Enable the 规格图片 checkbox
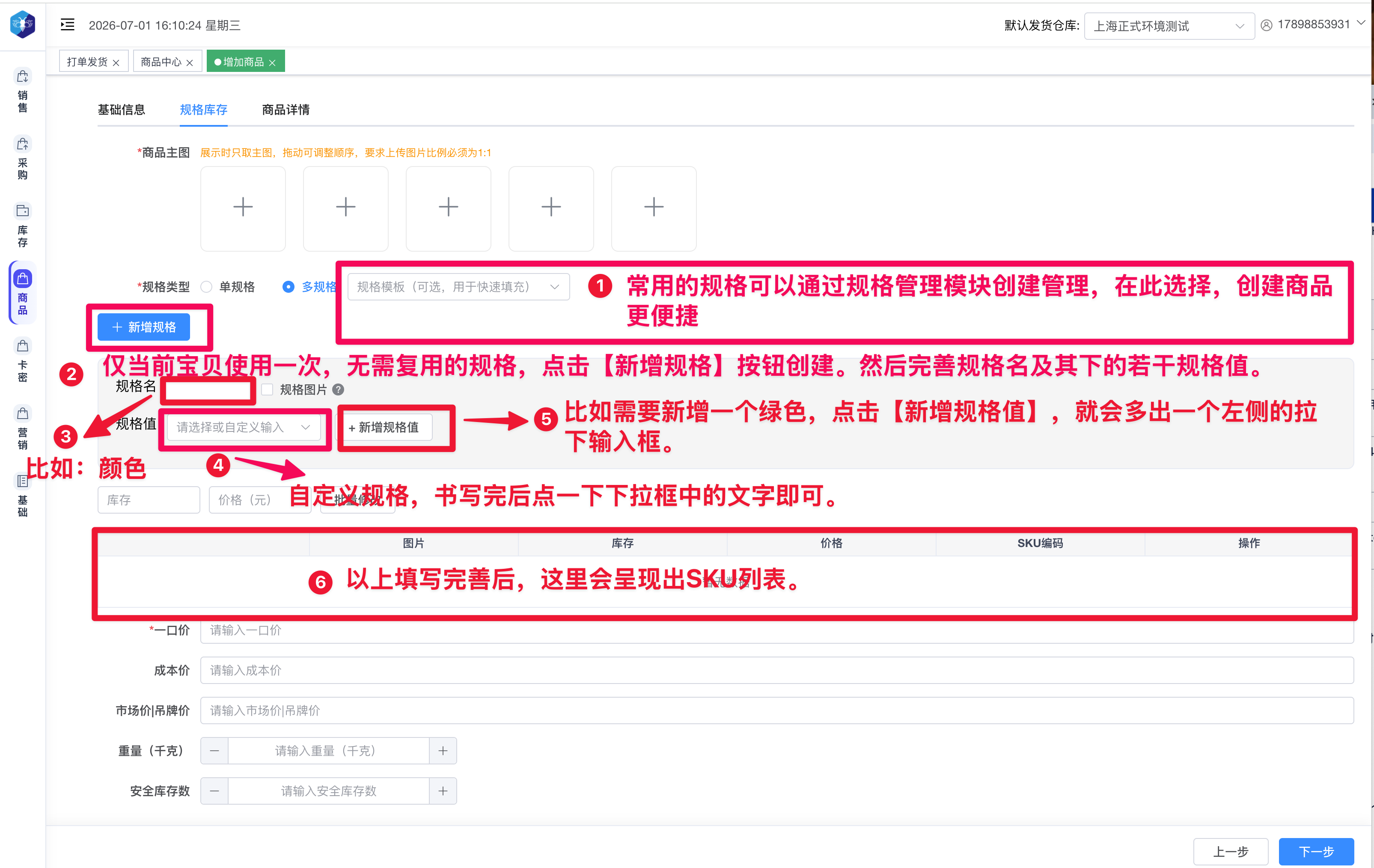Viewport: 1374px width, 868px height. 267,390
